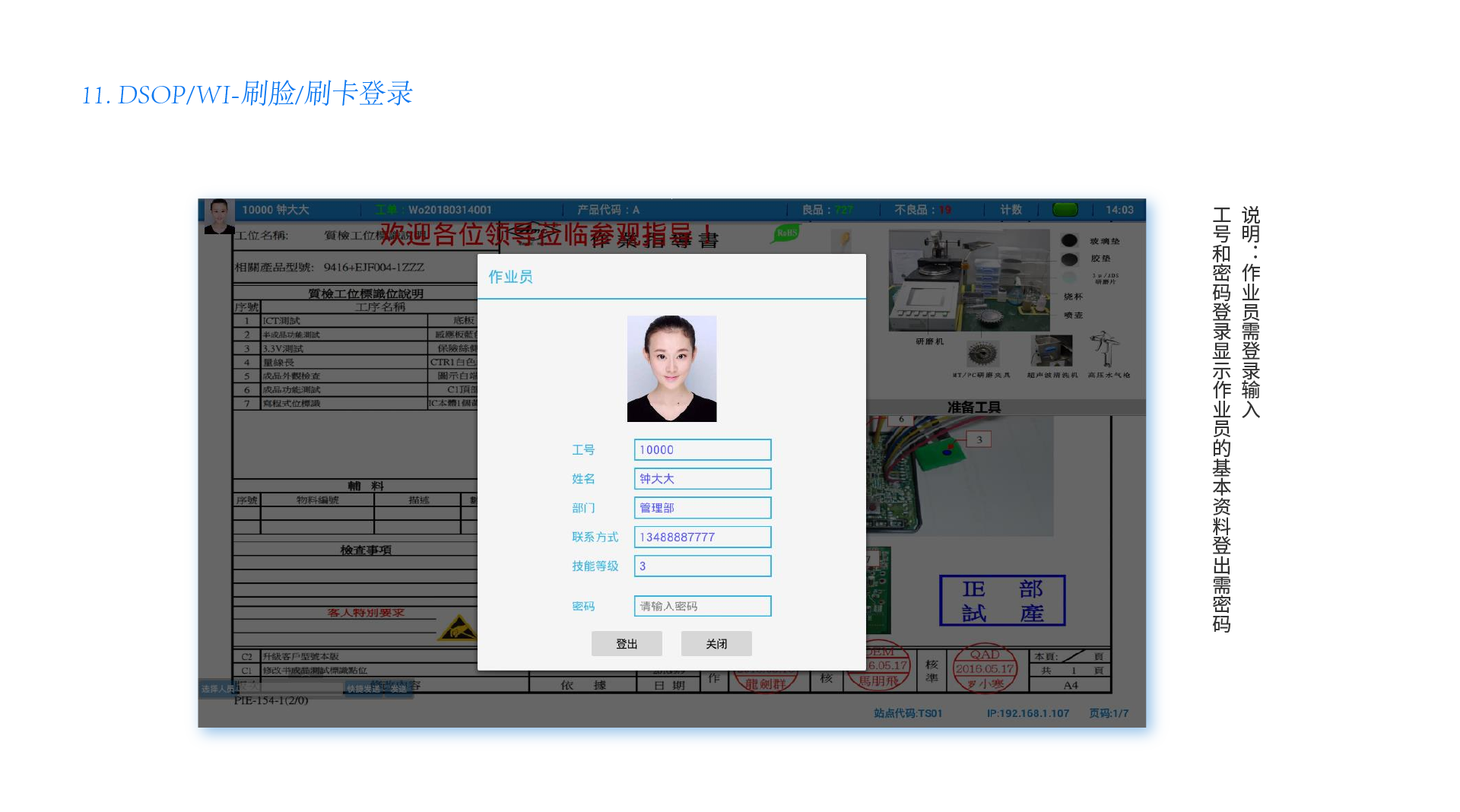Viewport: 1460px width, 812px height.
Task: Click the operator photo in dialog
Action: tap(671, 369)
